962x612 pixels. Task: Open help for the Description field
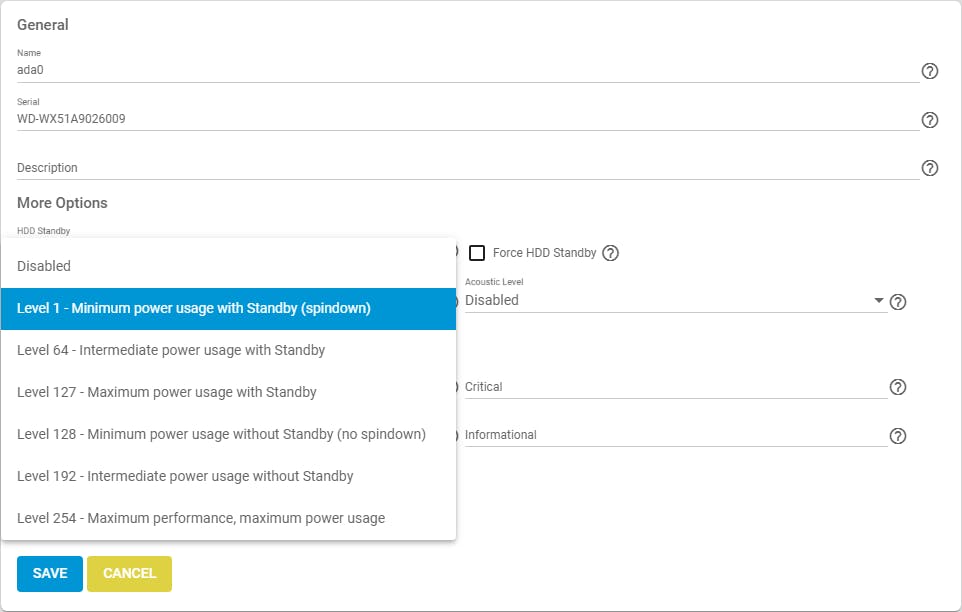pyautogui.click(x=929, y=168)
